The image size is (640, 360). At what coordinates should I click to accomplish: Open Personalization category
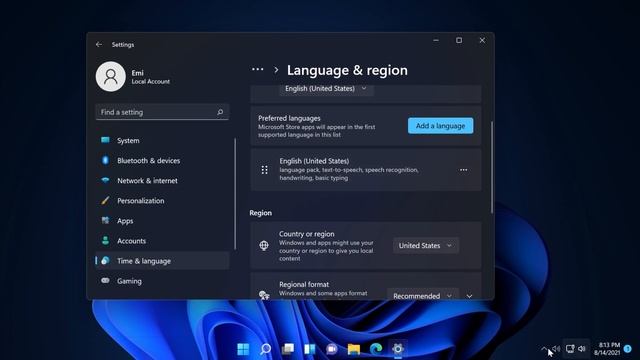162,200
